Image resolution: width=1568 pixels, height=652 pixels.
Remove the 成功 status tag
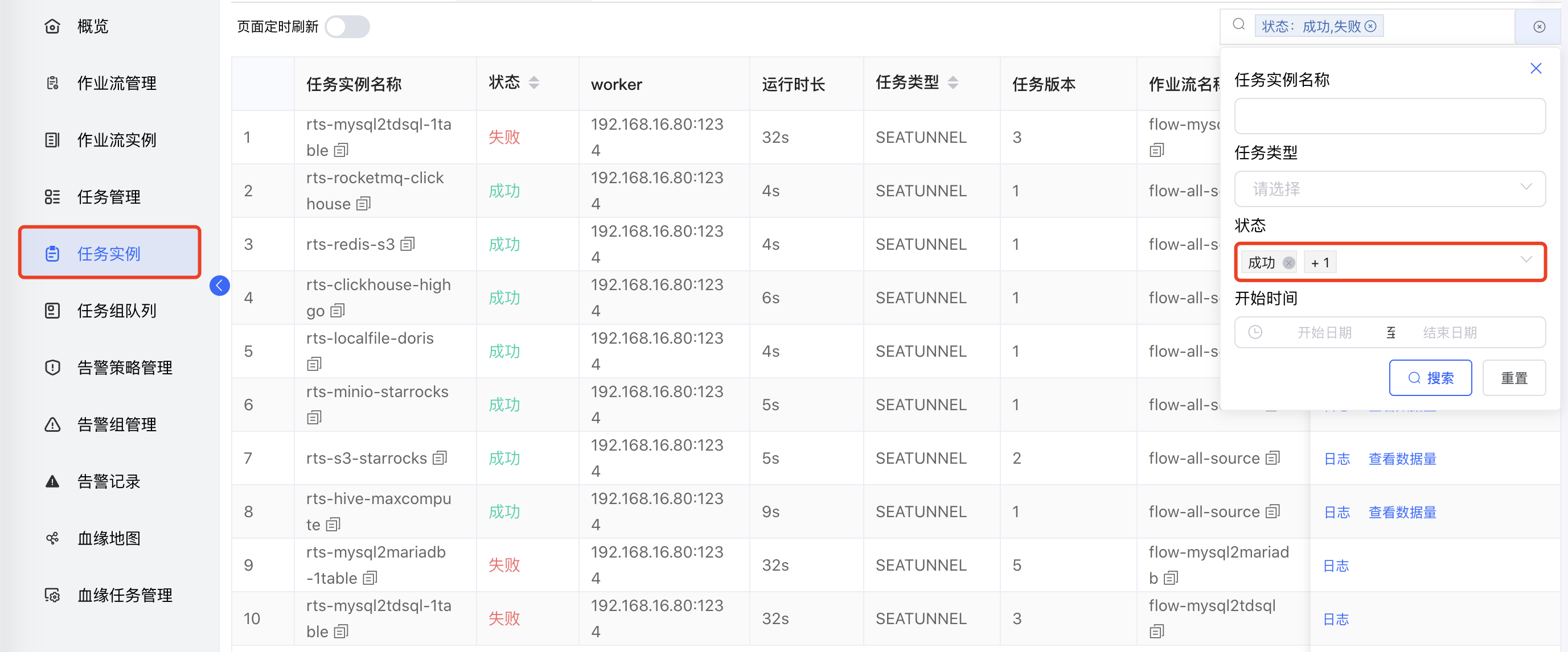(1288, 263)
